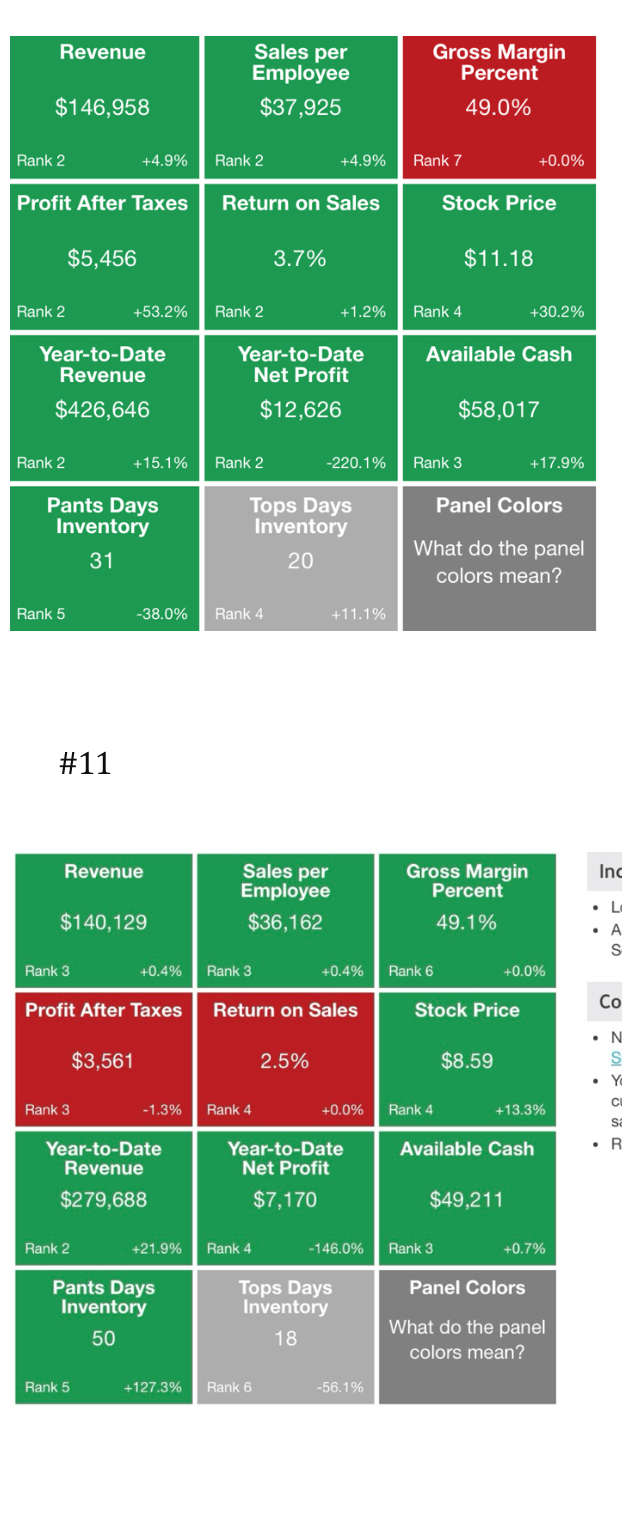Select the Sales per Employee tile

click(299, 100)
